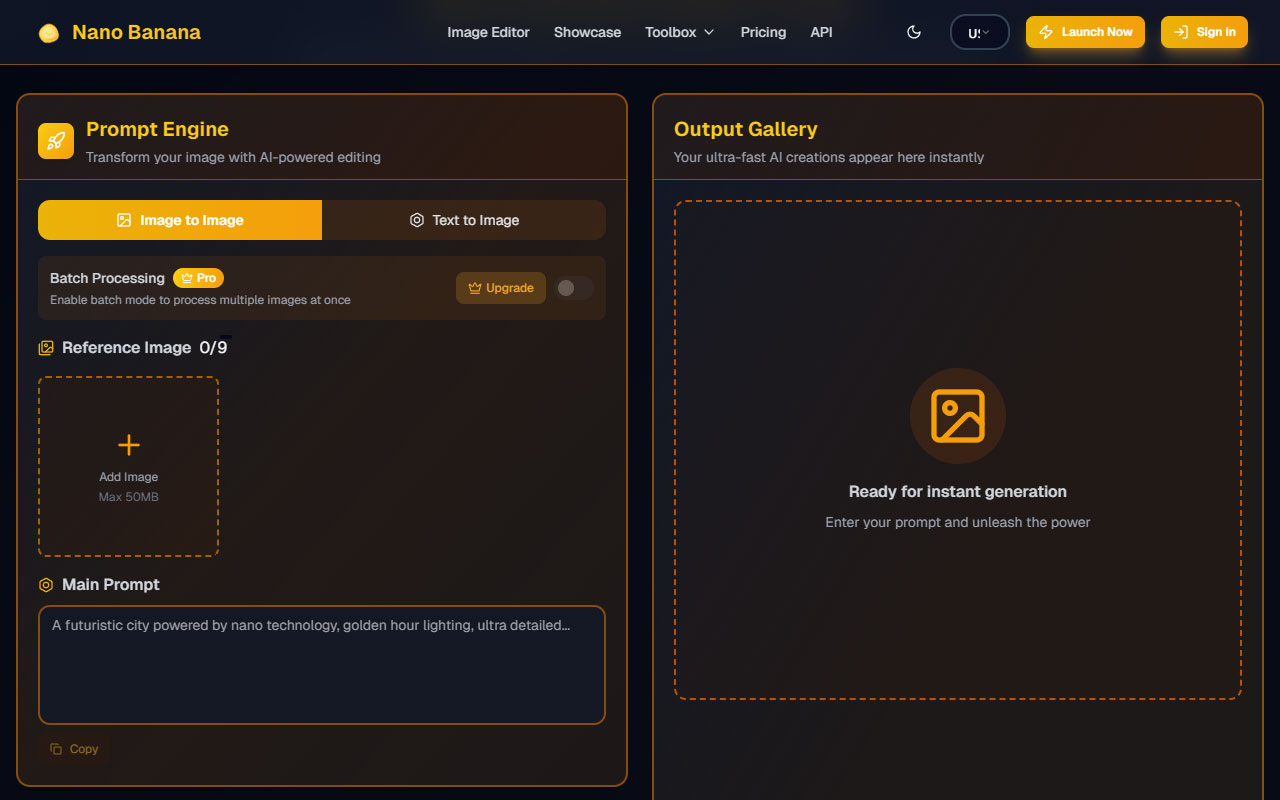Click the rocket Prompt Engine icon

coord(56,141)
